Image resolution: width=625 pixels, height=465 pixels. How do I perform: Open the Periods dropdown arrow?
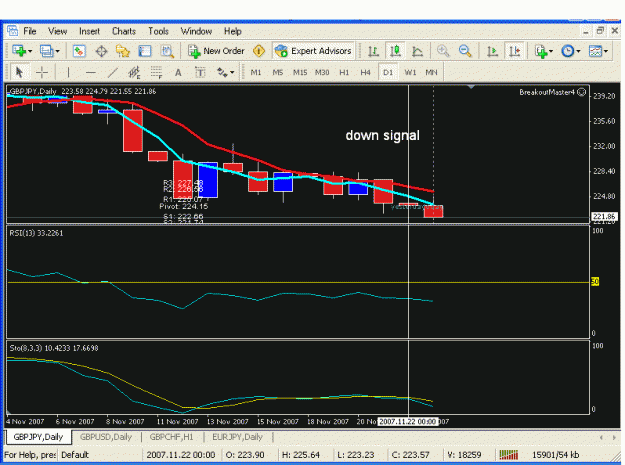[x=578, y=51]
